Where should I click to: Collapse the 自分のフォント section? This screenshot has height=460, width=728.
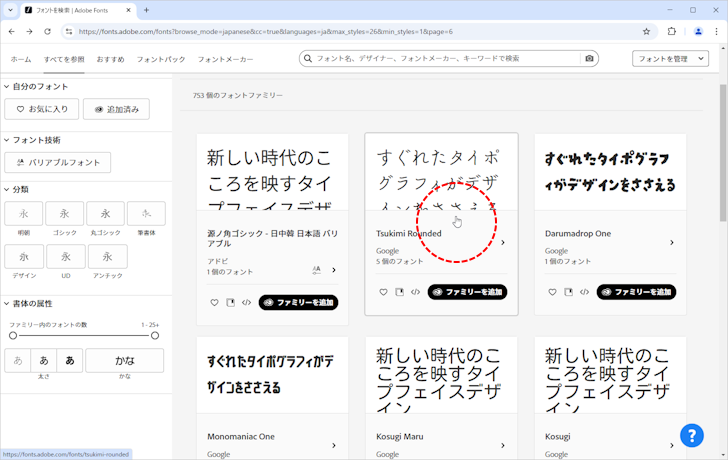tap(7, 86)
